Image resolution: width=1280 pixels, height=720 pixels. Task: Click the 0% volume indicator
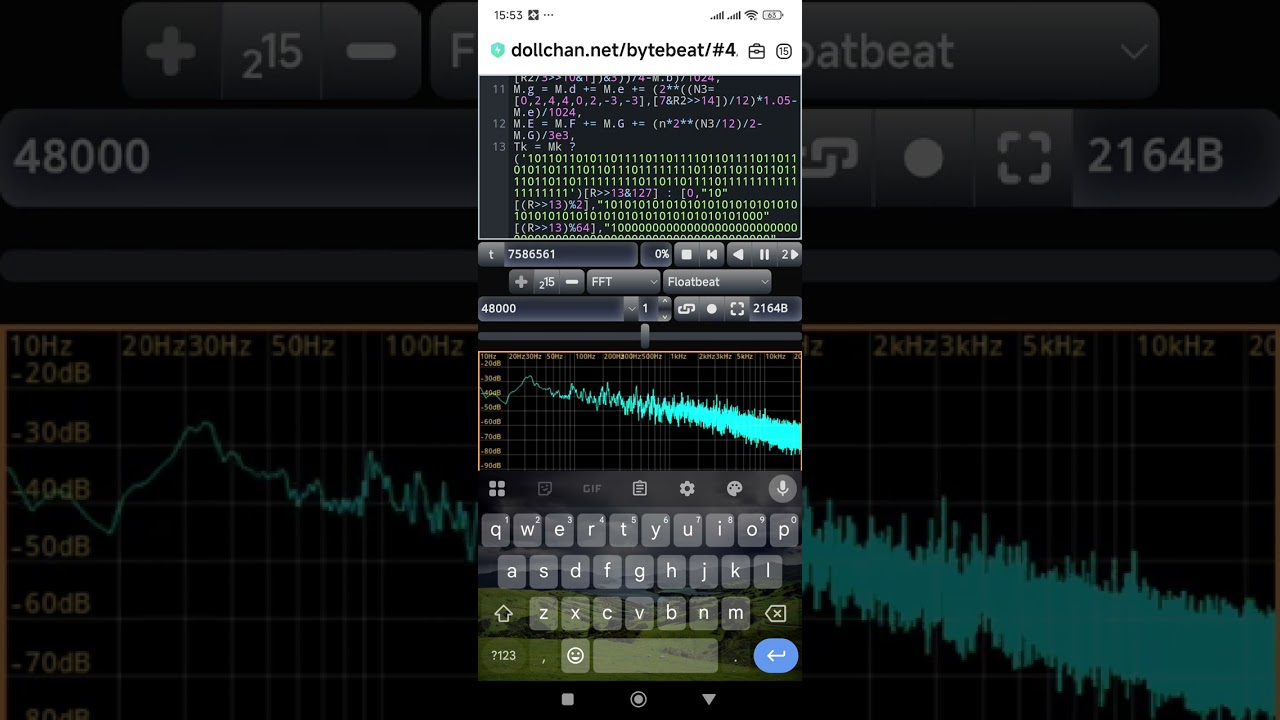coord(656,254)
